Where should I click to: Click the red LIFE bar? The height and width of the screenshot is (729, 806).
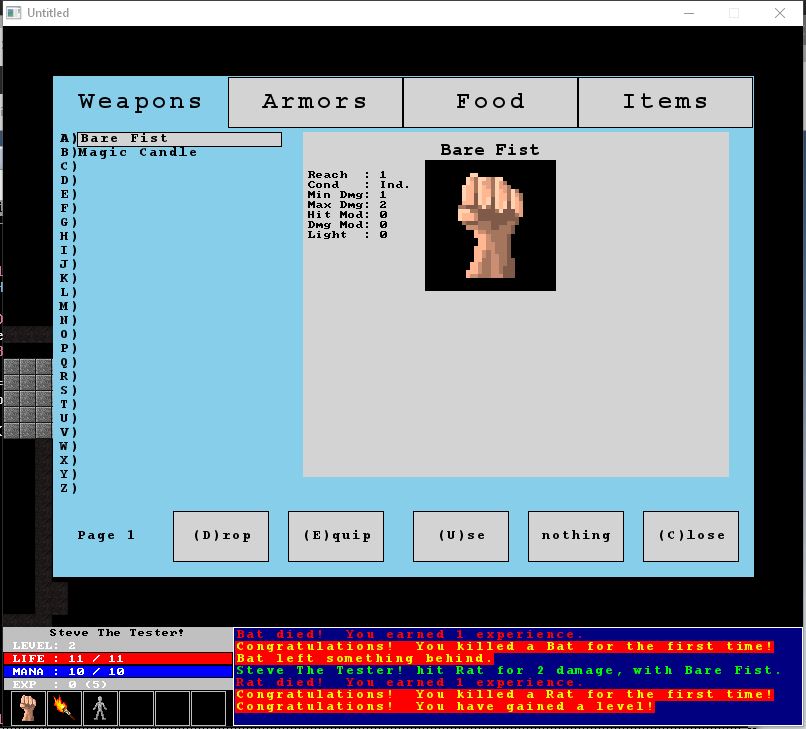[117, 659]
